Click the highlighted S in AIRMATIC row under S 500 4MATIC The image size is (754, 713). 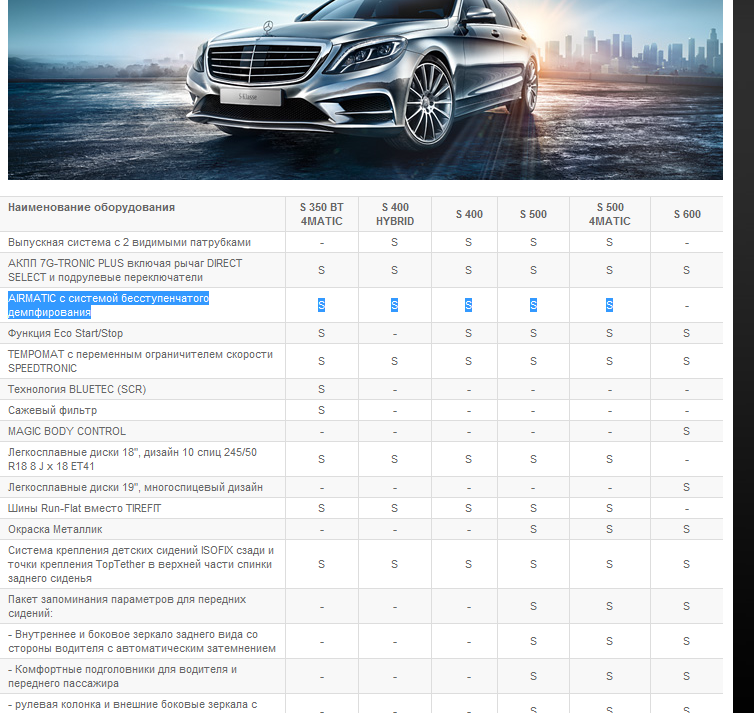click(609, 305)
